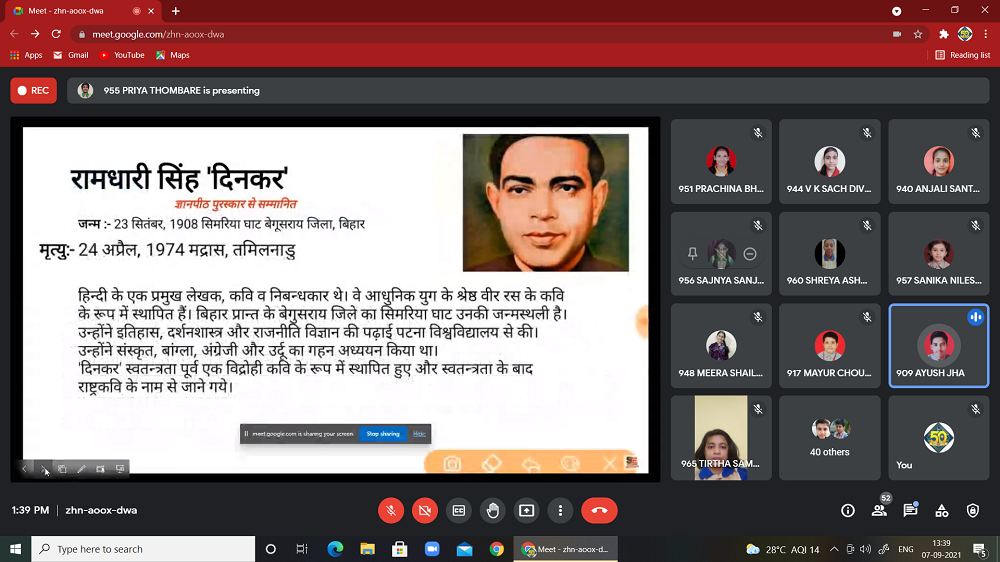Select the 909 AYUSH JHA participant tile
Viewport: 1000px width, 562px height.
click(x=938, y=345)
